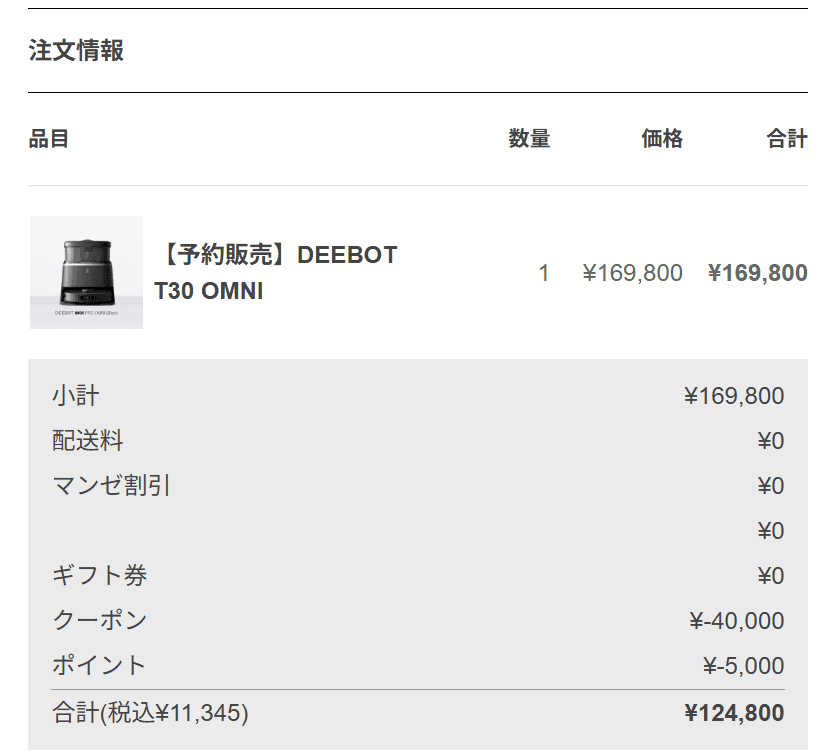819x755 pixels.
Task: Click the 注文情報 section heading
Action: pos(76,50)
